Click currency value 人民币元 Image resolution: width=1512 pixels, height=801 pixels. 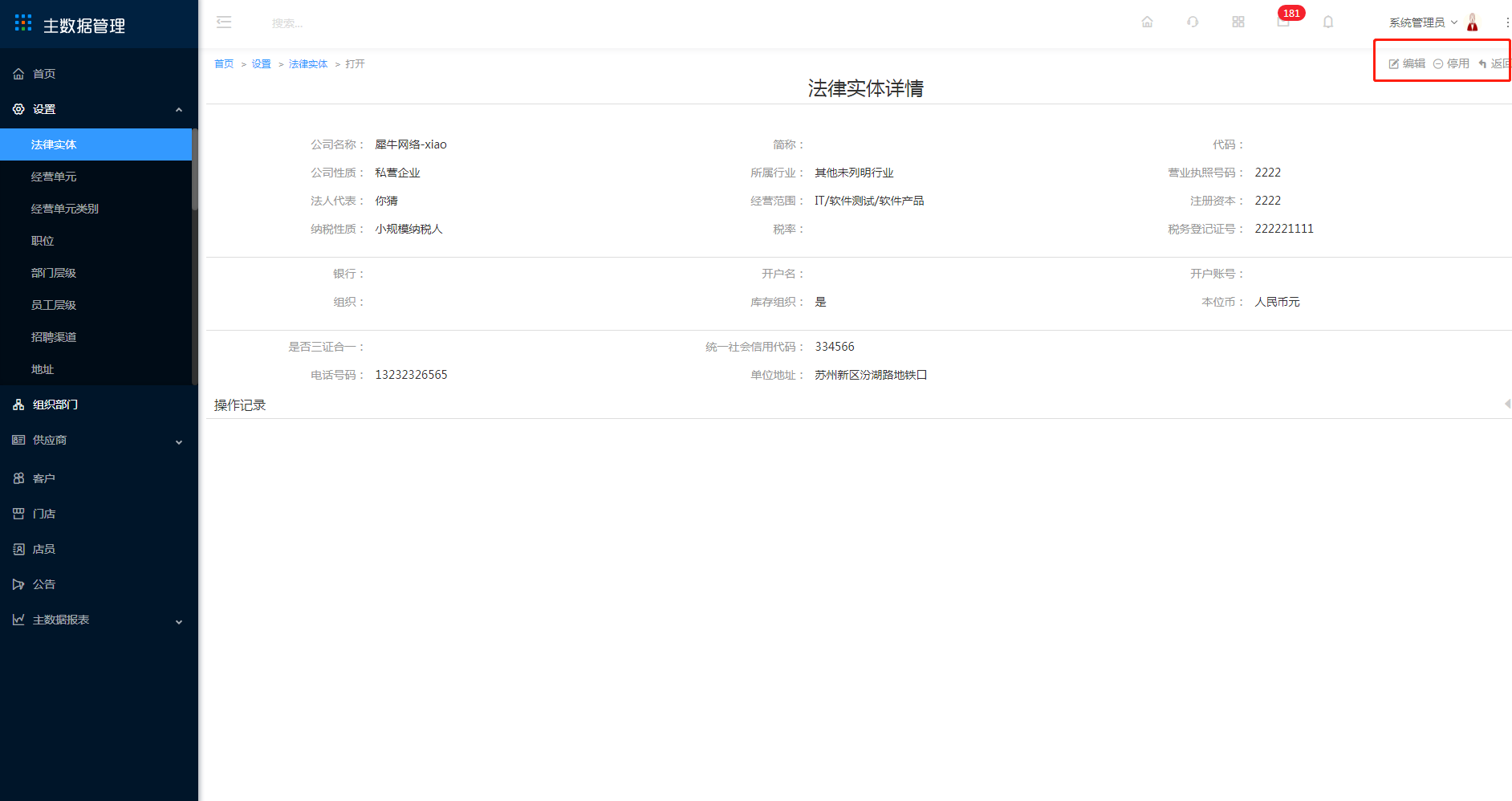coord(1277,302)
